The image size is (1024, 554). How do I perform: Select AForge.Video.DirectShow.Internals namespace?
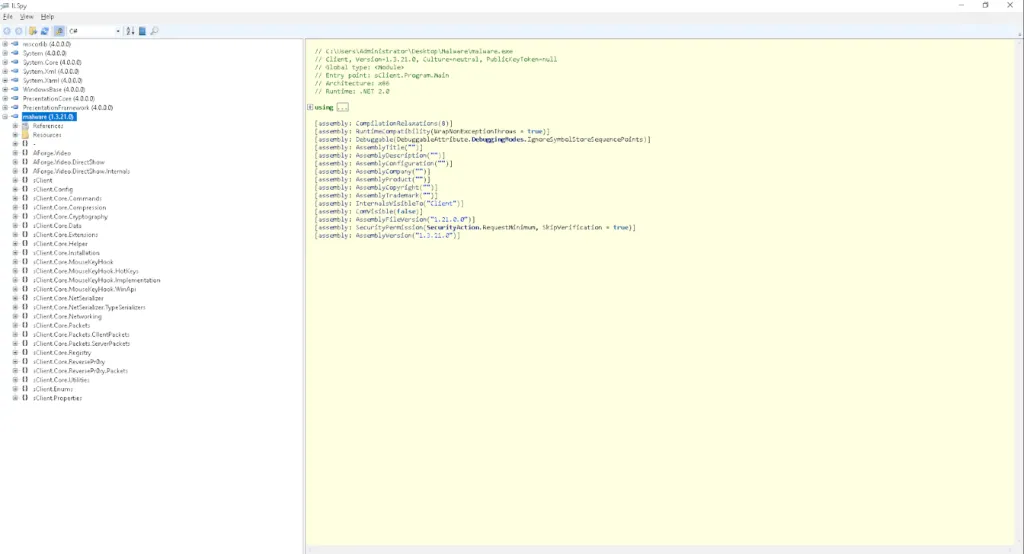[x=82, y=171]
